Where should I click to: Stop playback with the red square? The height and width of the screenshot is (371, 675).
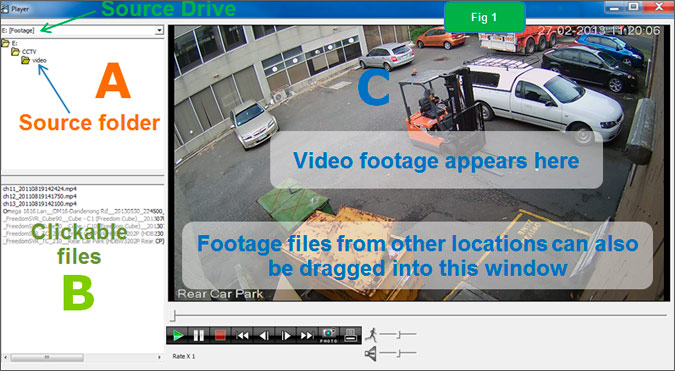220,335
